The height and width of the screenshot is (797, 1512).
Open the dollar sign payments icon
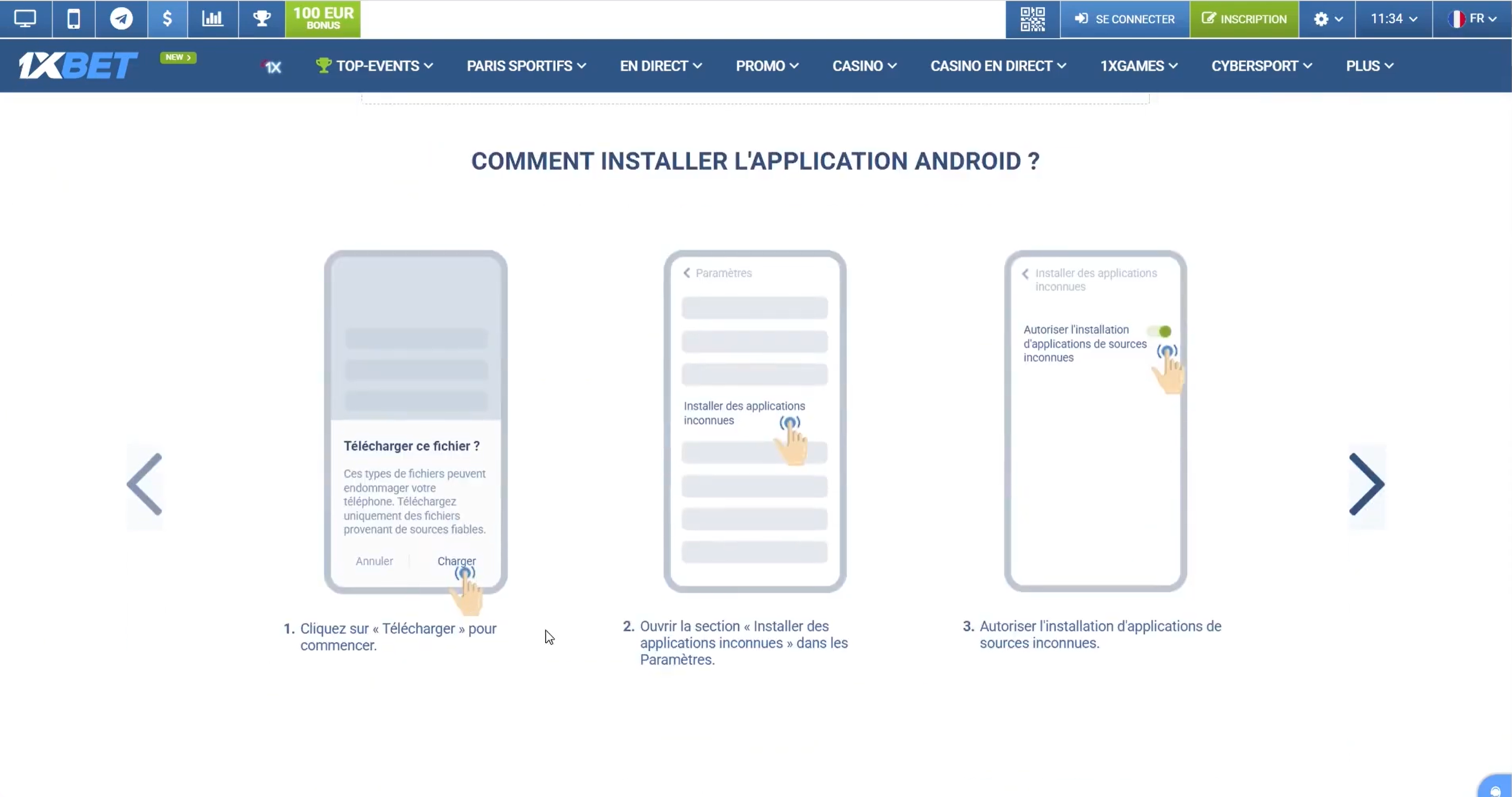(x=167, y=19)
